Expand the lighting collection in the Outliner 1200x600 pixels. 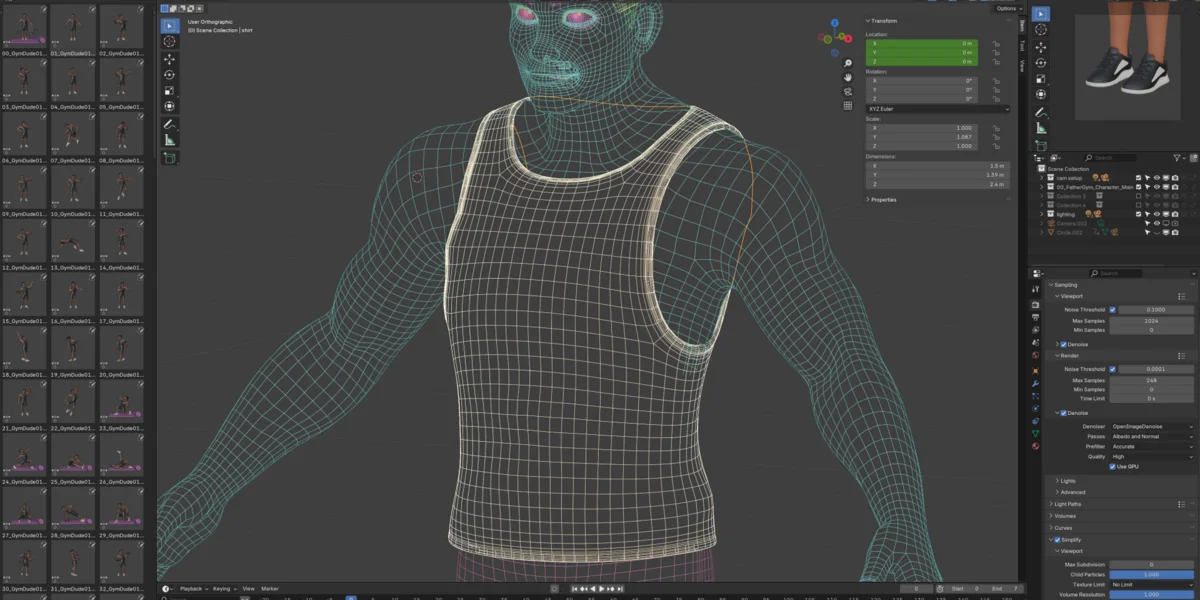click(1042, 214)
